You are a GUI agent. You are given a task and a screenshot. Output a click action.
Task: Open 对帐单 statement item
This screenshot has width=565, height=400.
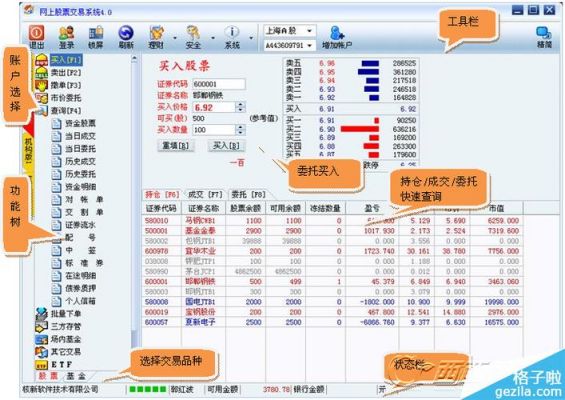84,200
